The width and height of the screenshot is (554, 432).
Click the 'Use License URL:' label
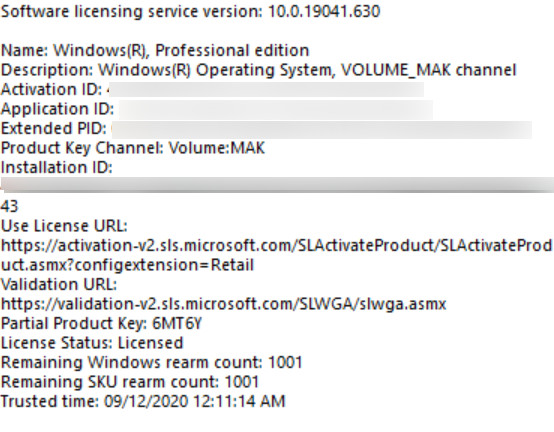pyautogui.click(x=64, y=226)
